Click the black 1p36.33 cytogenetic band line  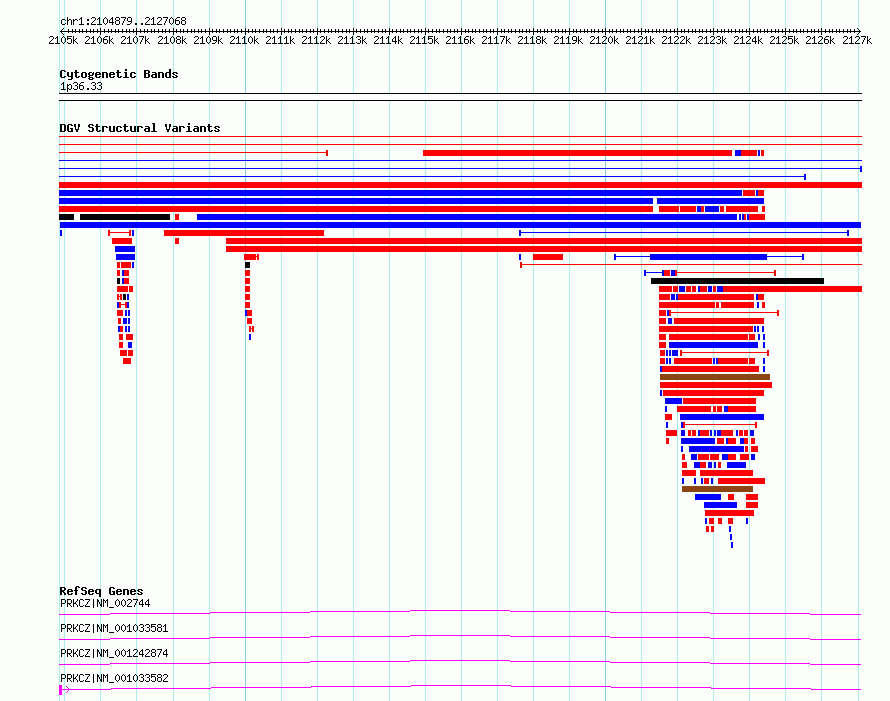(460, 96)
